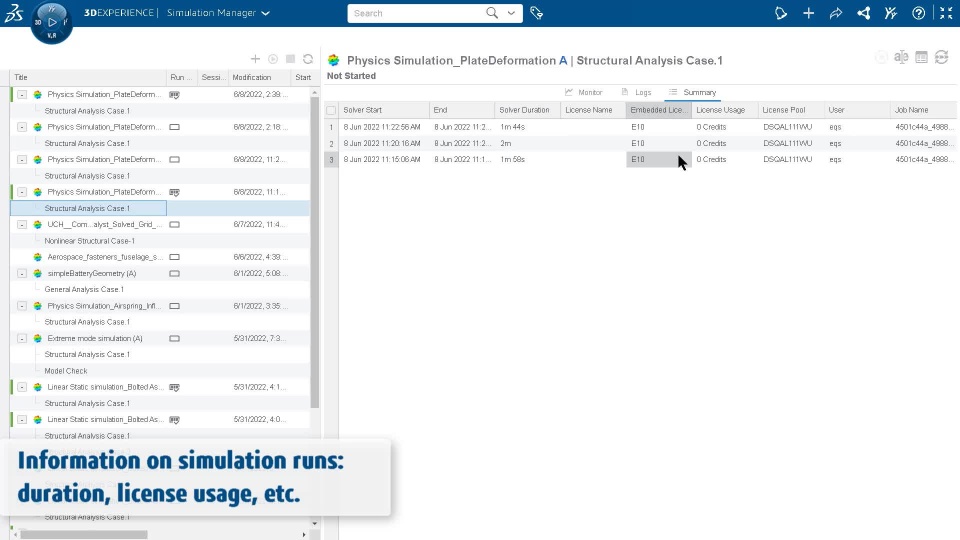Screen dimensions: 960x540
Task: Collapse the simpleBatteryGeometry tree node
Action: (22, 274)
